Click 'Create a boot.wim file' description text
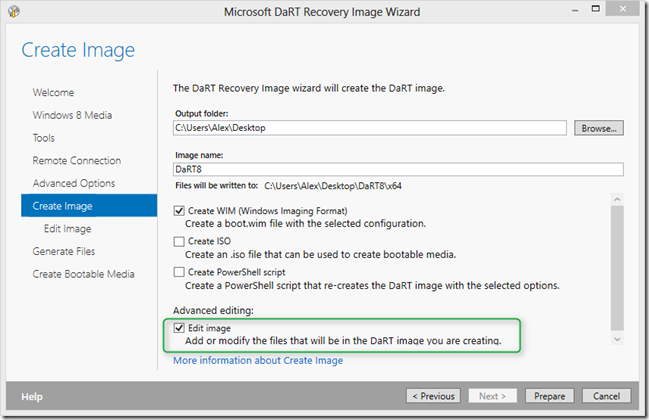The width and height of the screenshot is (649, 420). (x=305, y=223)
